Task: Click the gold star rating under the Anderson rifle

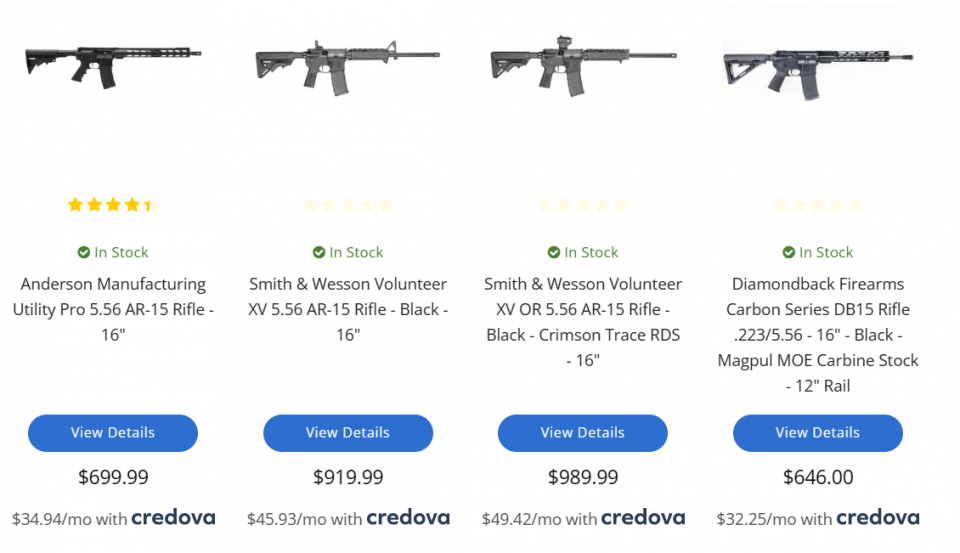Action: [113, 205]
